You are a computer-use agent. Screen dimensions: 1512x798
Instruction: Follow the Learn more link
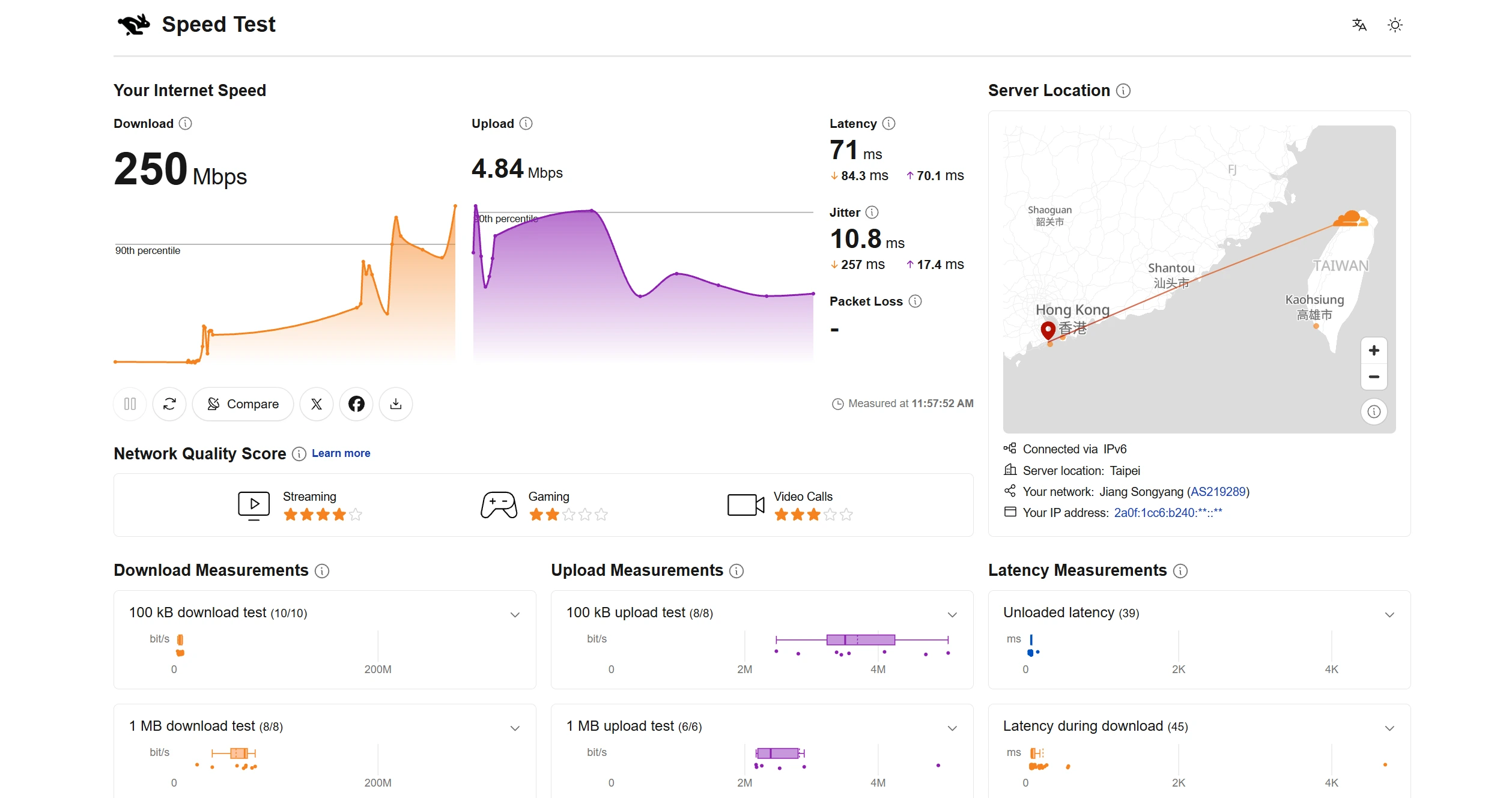(x=341, y=453)
